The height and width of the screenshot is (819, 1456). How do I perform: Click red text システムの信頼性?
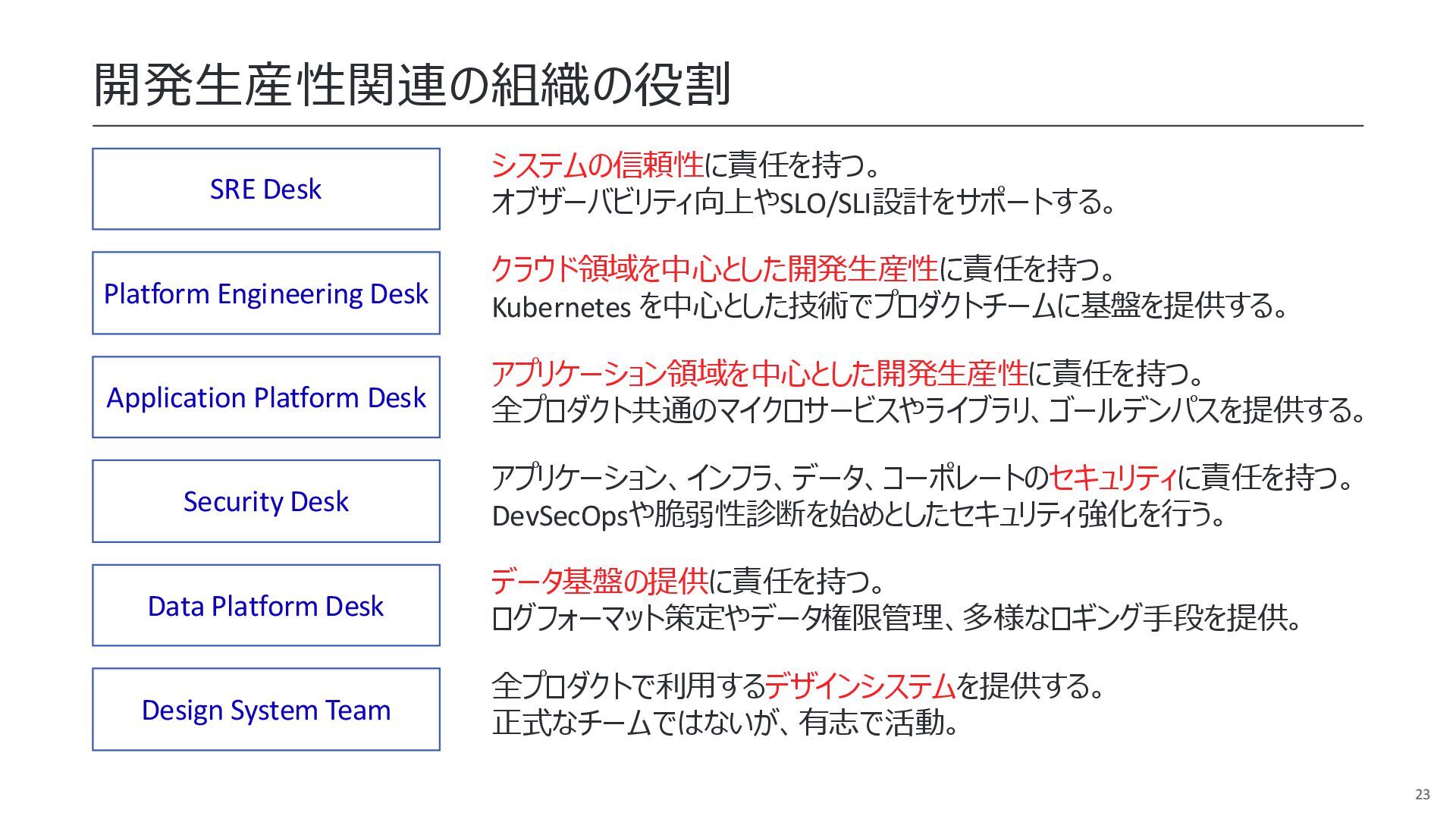[x=598, y=165]
